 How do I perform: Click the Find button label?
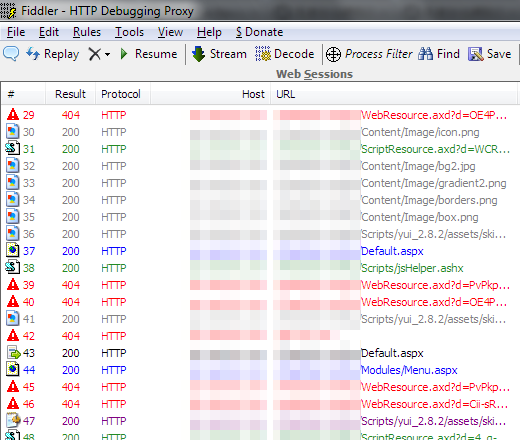coord(448,54)
